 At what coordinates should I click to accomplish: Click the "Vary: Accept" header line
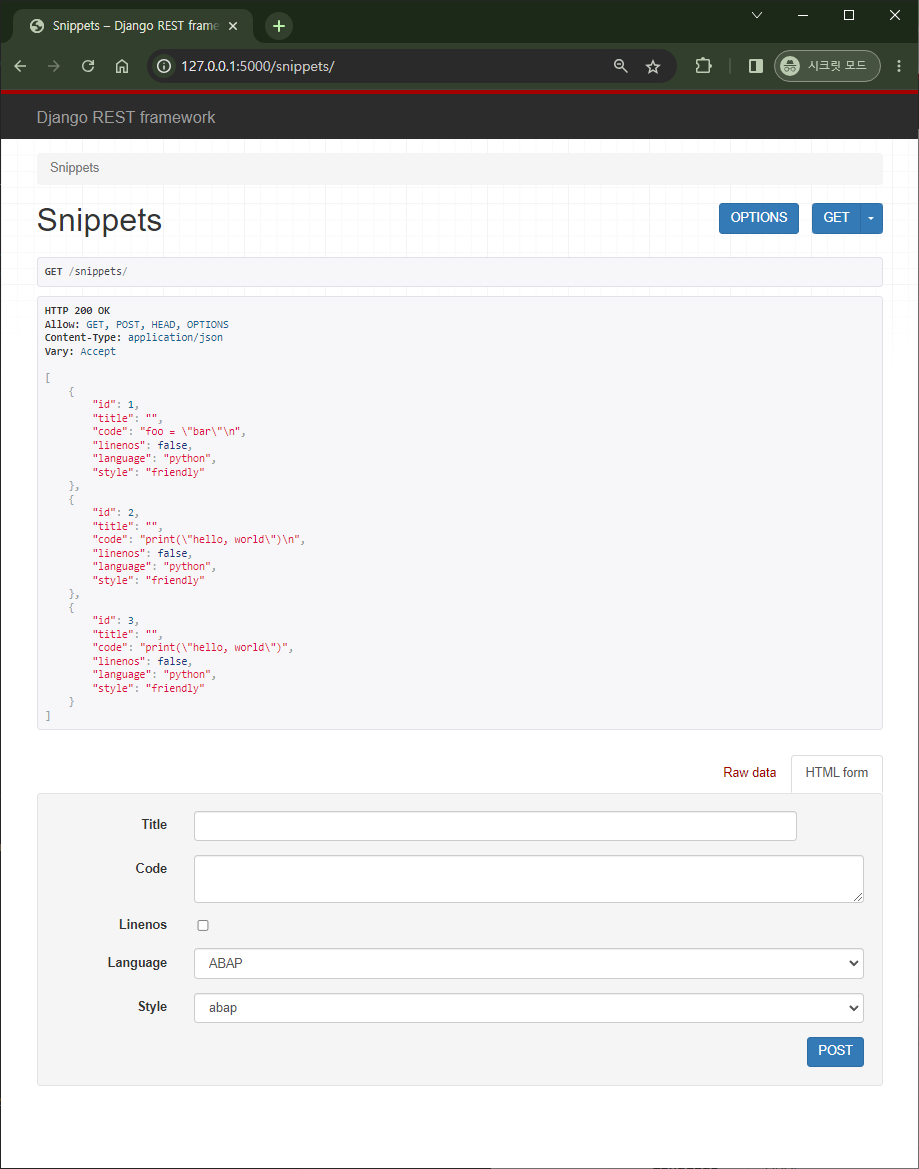point(80,352)
